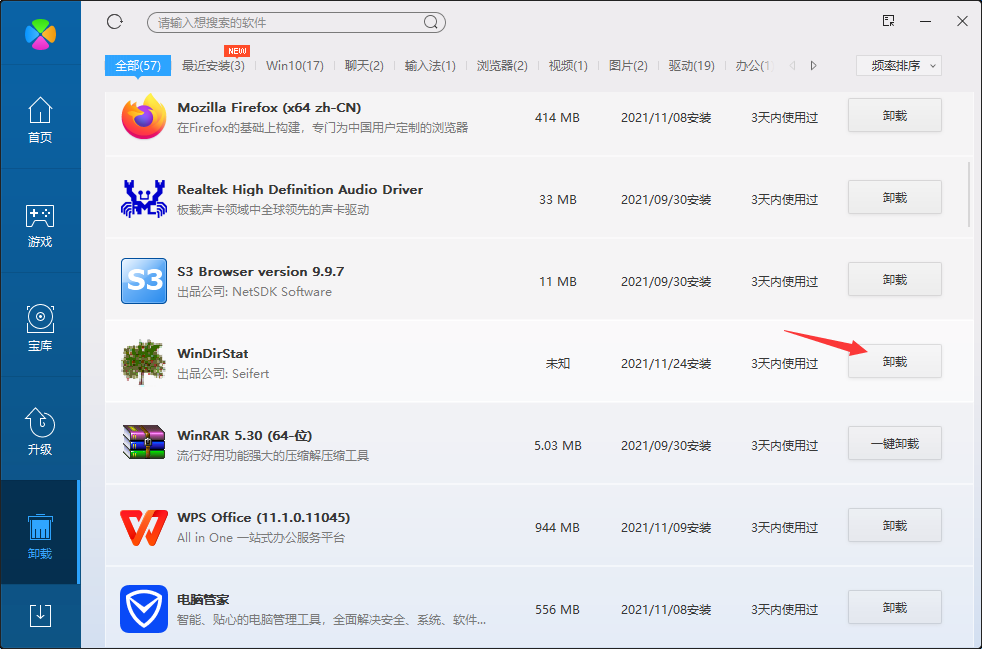Click WinRAR 5.30 (64-位) title
982x649 pixels.
pyautogui.click(x=245, y=435)
